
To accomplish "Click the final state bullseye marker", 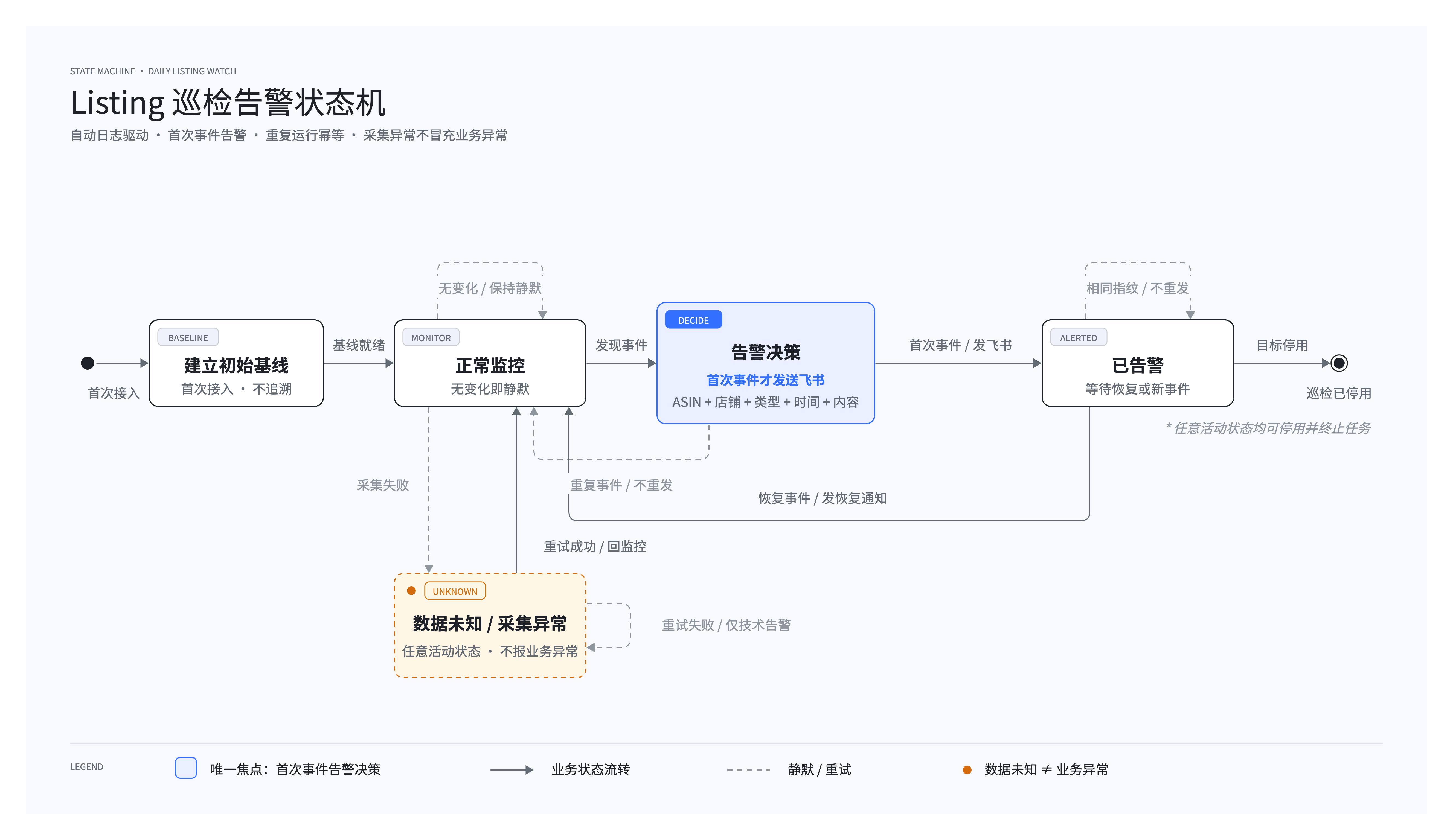I will (1339, 363).
